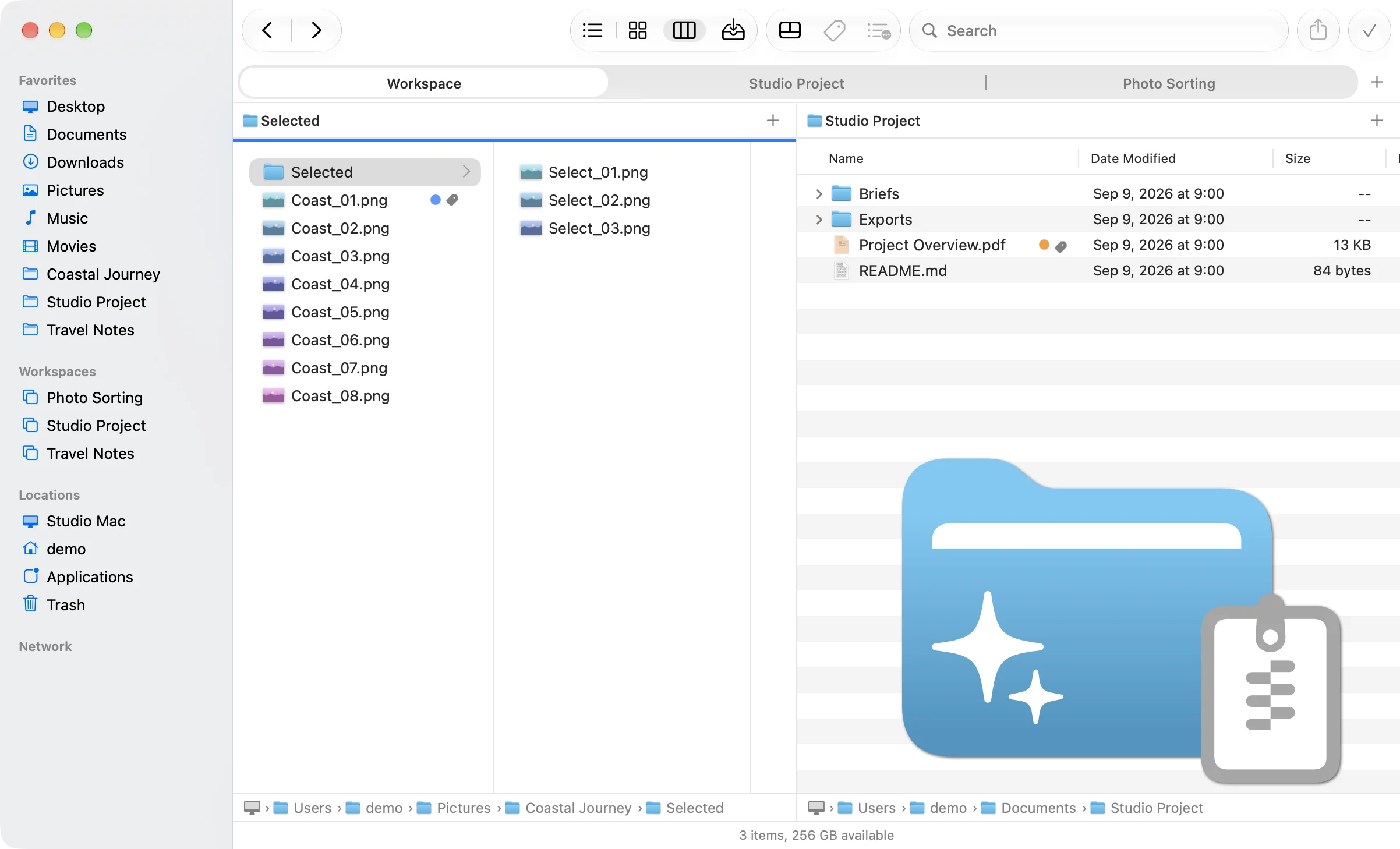Expand the Briefs folder
Screen dimensions: 1400x849
tap(819, 194)
